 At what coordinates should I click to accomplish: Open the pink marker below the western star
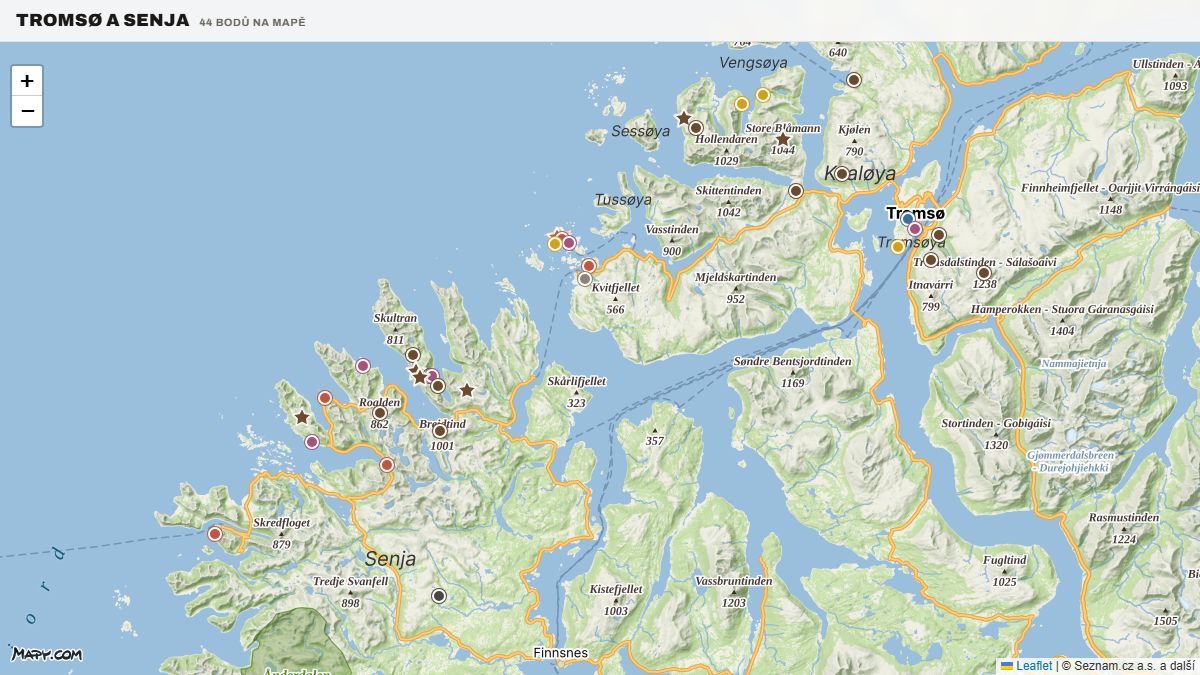312,442
